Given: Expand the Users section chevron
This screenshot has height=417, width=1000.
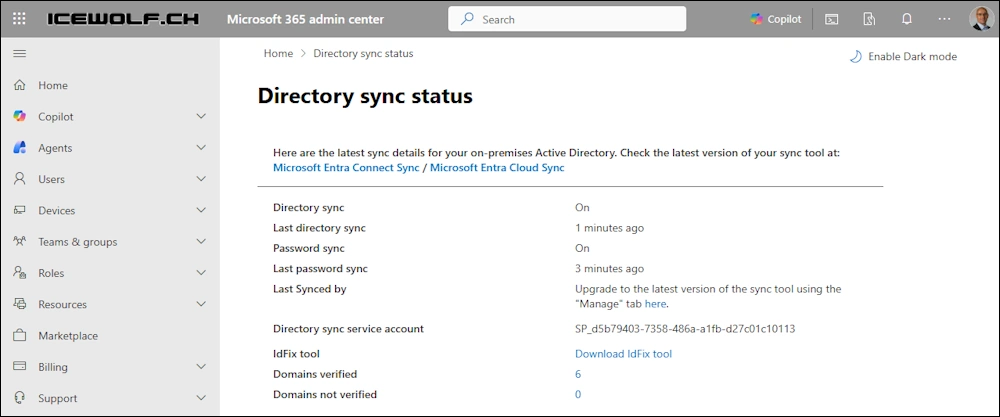Looking at the screenshot, I should [201, 179].
